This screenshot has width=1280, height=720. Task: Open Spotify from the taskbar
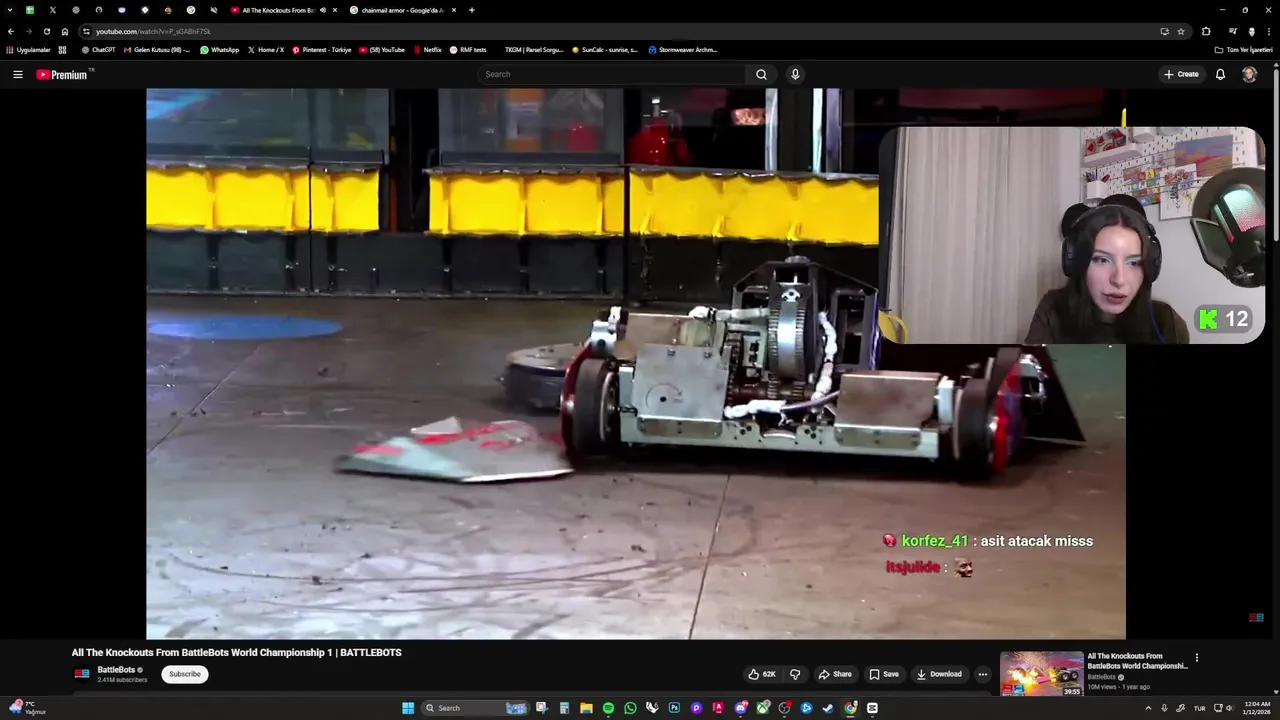[608, 708]
